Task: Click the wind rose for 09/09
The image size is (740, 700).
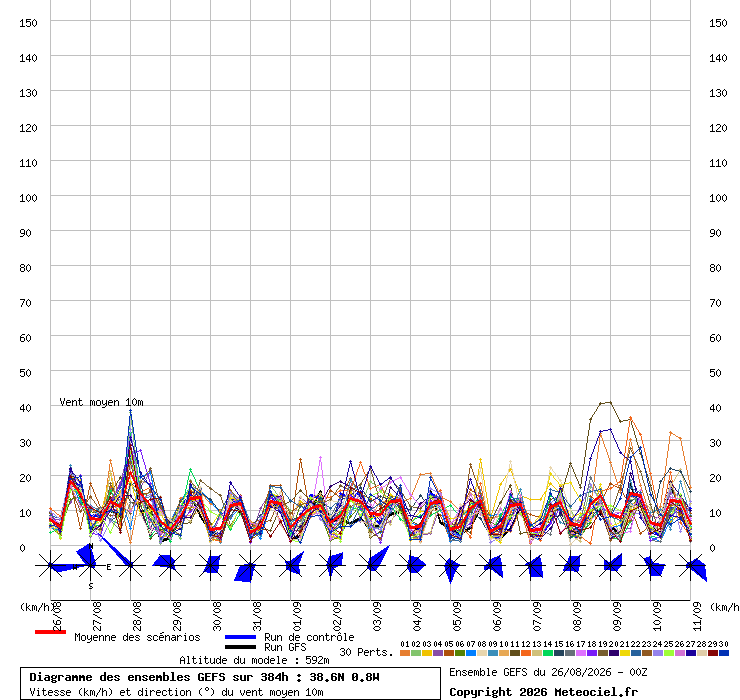Action: [x=611, y=565]
